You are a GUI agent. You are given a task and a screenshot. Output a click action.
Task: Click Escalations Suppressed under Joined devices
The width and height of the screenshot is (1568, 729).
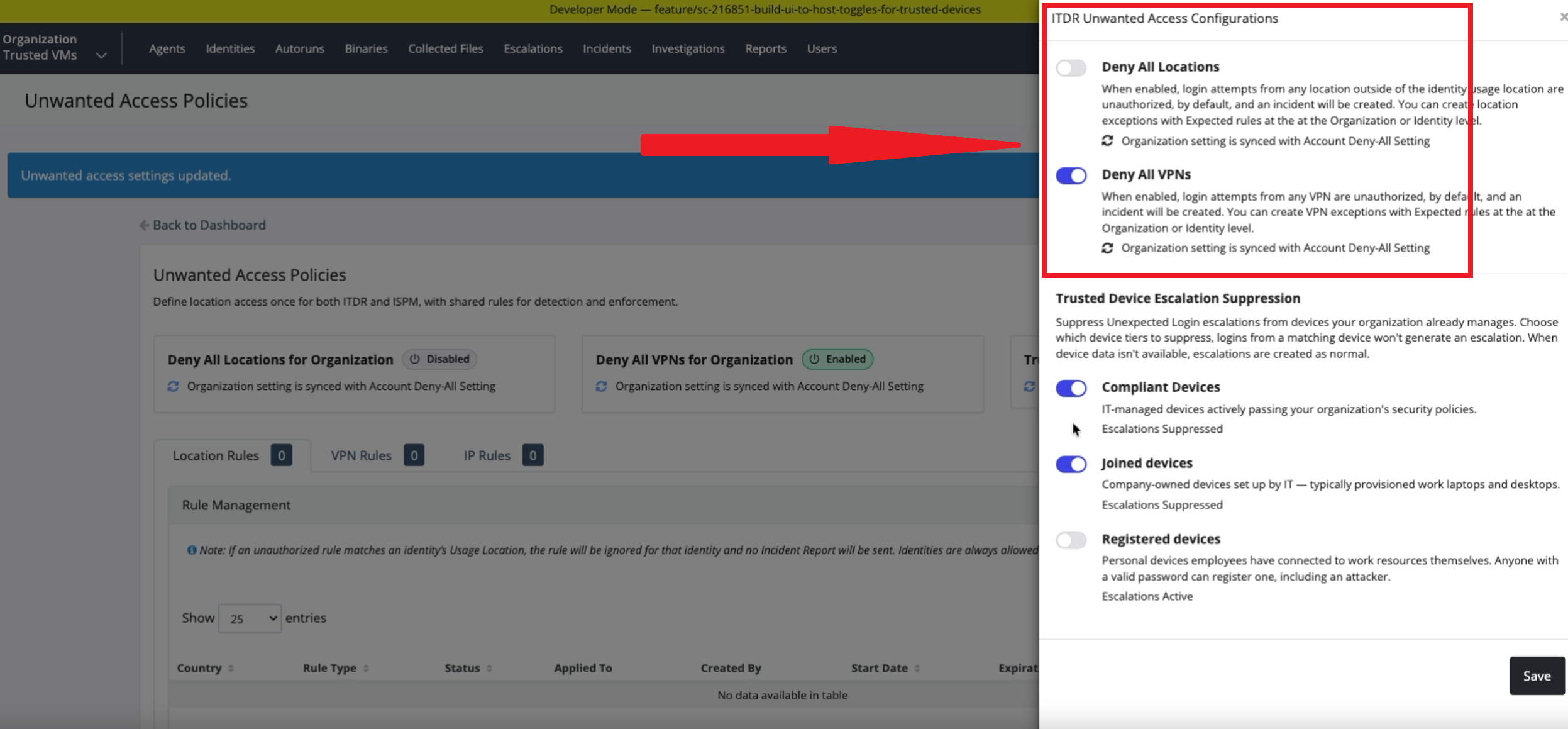click(x=1162, y=505)
